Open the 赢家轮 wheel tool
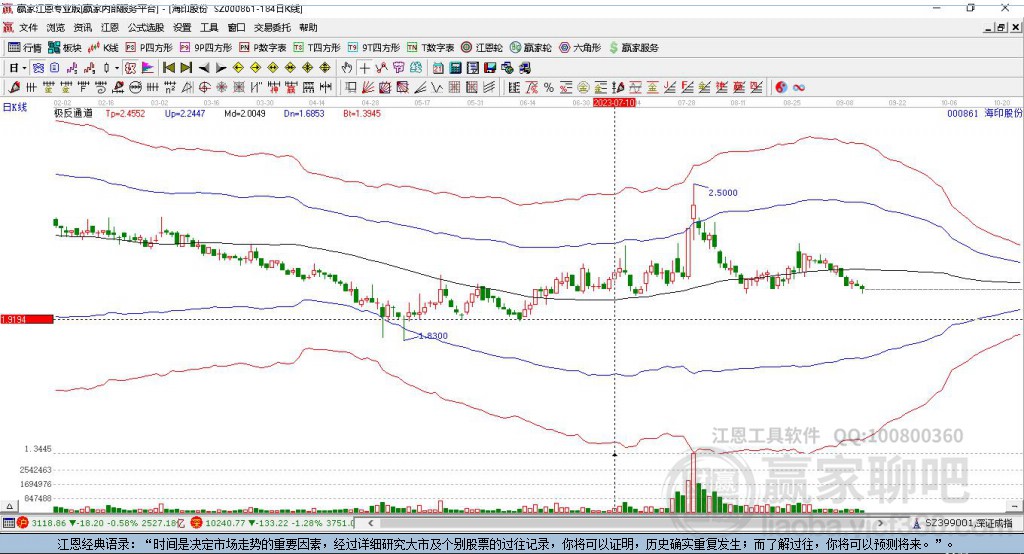The height and width of the screenshot is (554, 1024). [531, 48]
